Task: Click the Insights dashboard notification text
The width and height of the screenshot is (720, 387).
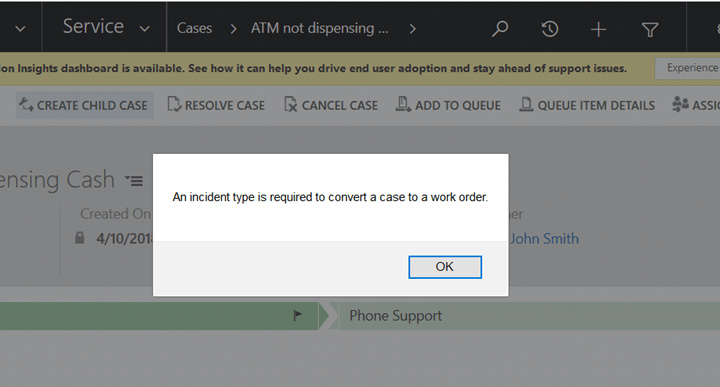Action: (313, 68)
